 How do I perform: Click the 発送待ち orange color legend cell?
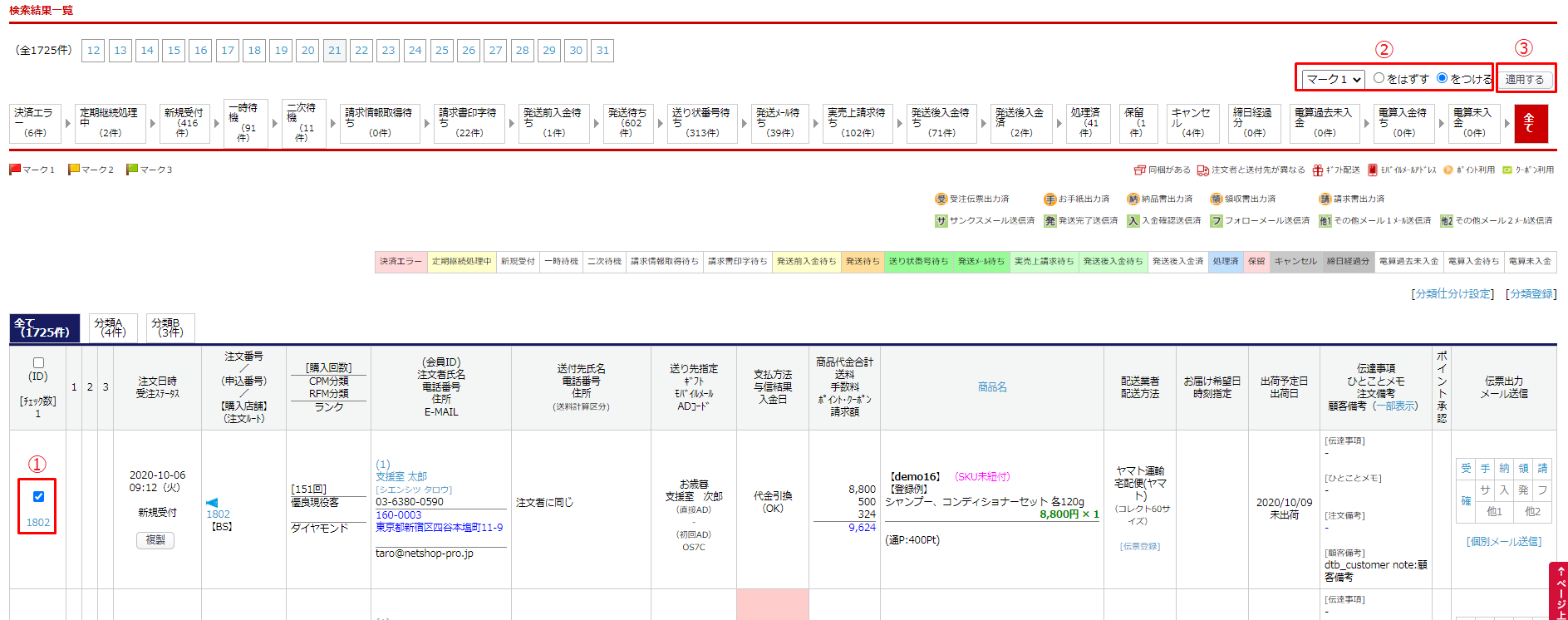point(863,262)
